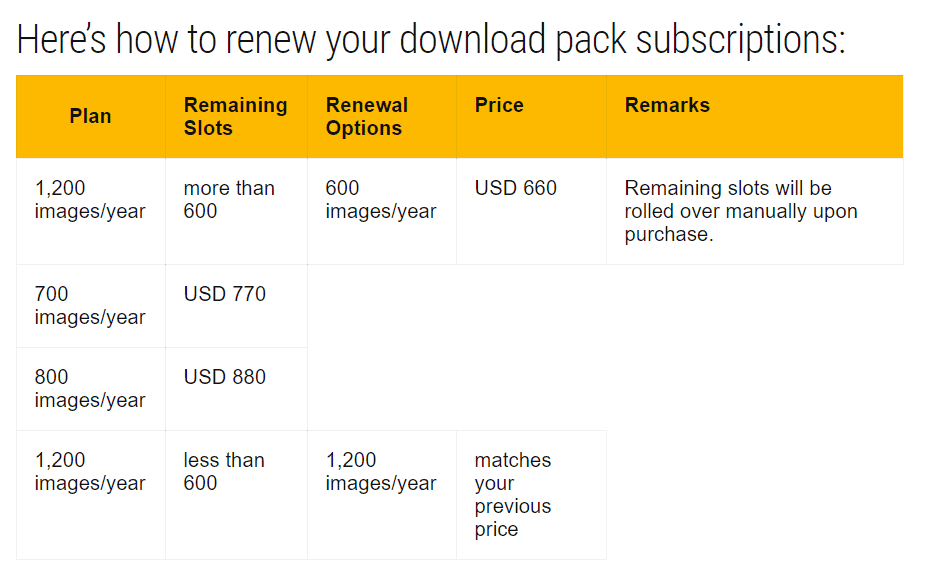Image resolution: width=933 pixels, height=569 pixels.
Task: Select the 'Remarks' column header
Action: (x=667, y=105)
